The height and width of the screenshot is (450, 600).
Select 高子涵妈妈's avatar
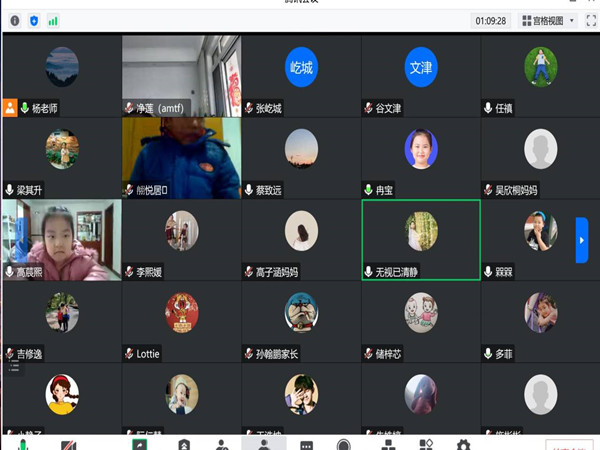[x=301, y=231]
